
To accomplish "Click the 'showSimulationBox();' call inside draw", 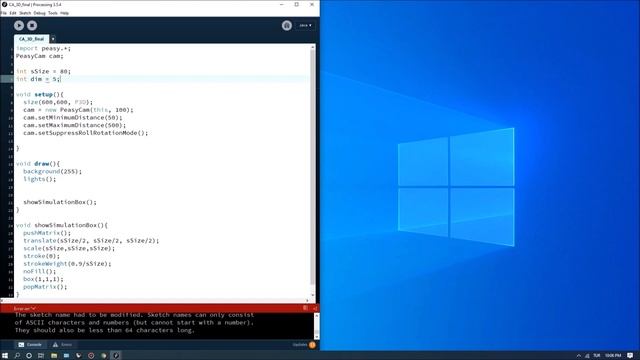I will 60,202.
